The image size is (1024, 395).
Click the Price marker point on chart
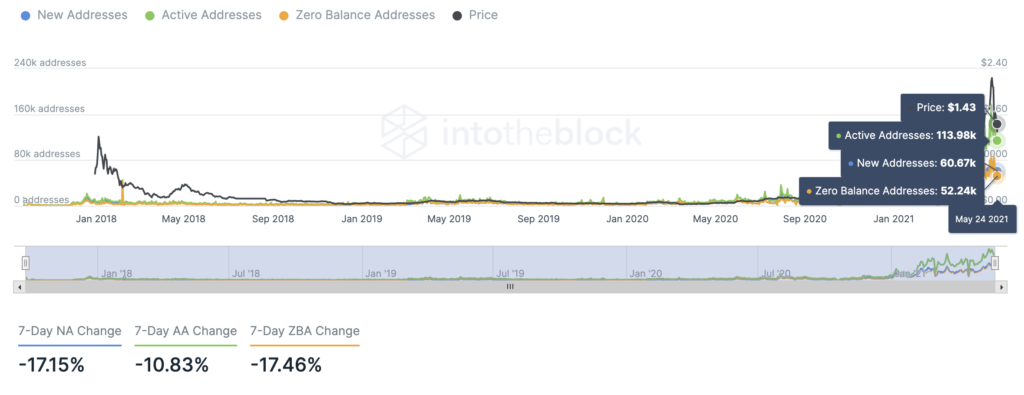[997, 124]
